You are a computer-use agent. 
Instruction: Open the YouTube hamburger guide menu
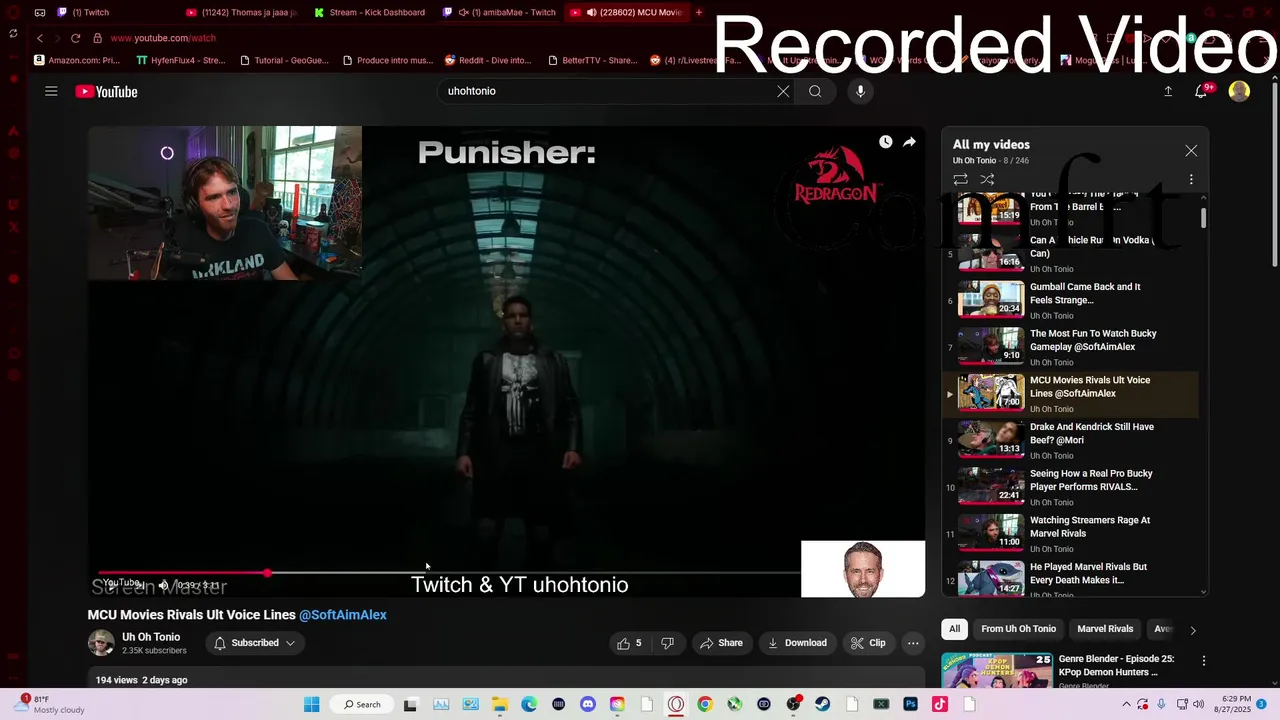tap(51, 91)
